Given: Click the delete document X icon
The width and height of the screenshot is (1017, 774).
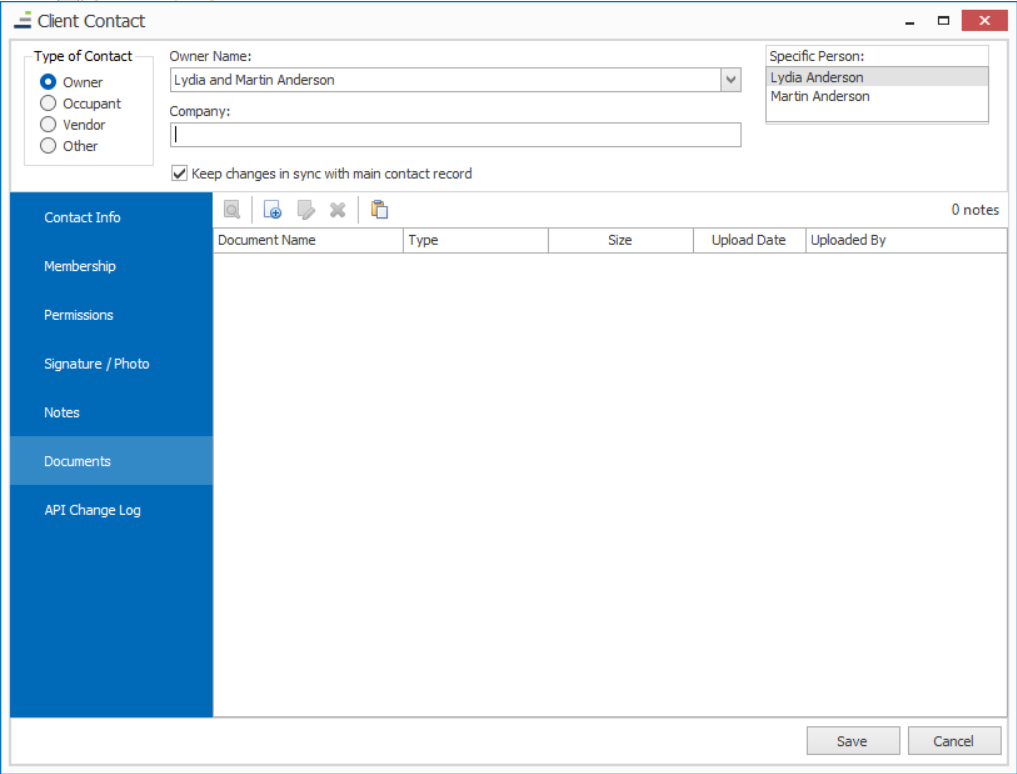Looking at the screenshot, I should tap(338, 209).
